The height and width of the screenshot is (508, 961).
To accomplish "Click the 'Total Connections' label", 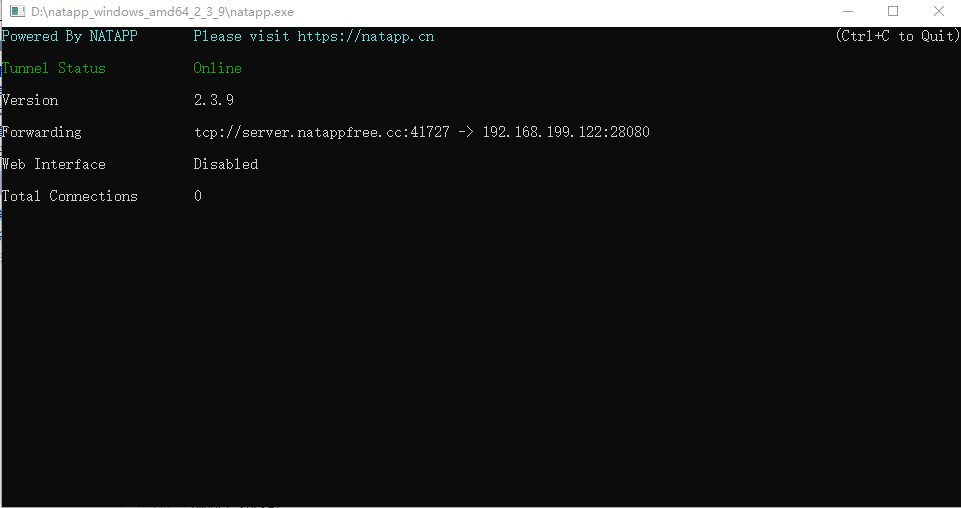I will 69,196.
